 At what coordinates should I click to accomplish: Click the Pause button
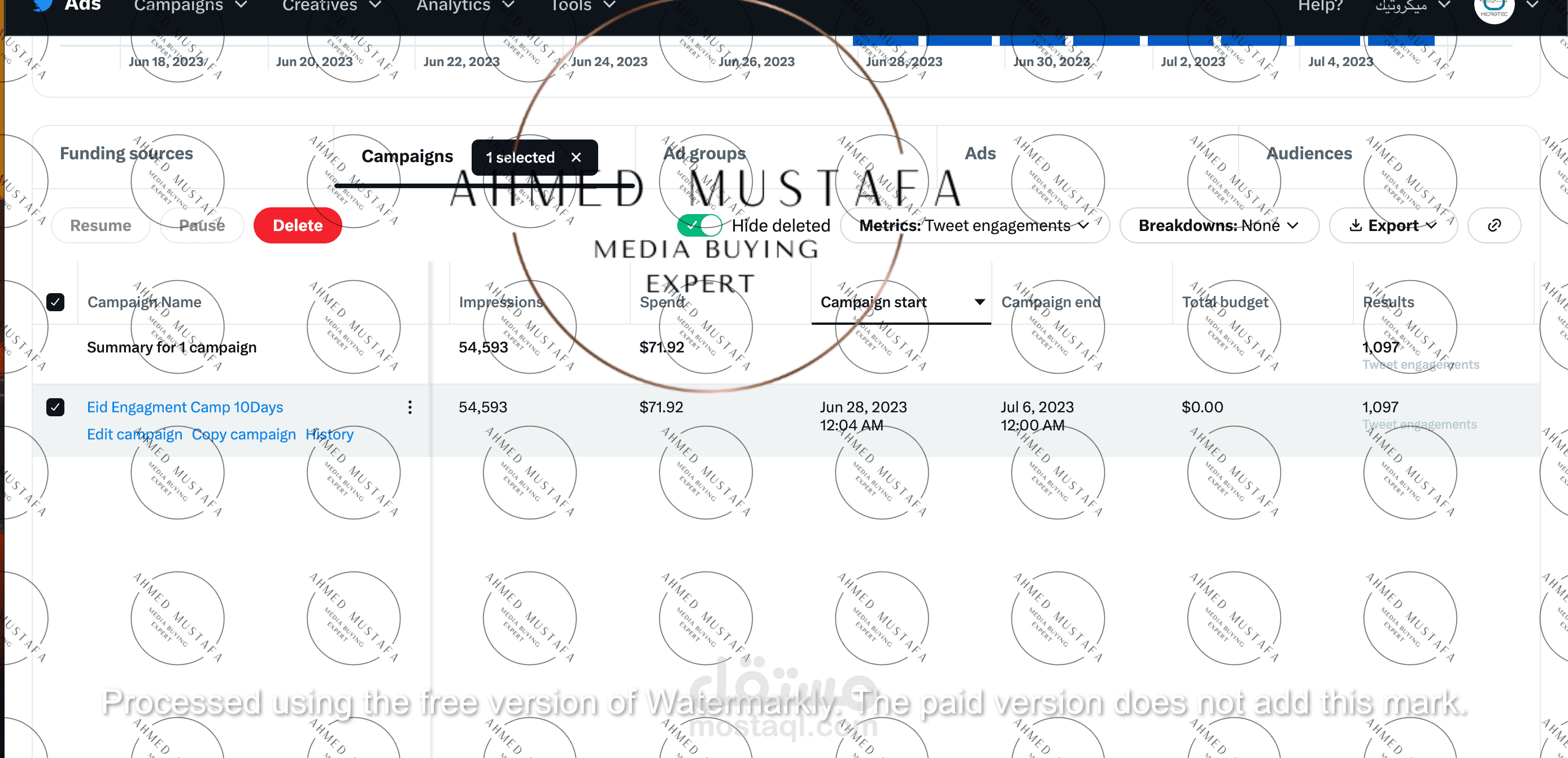202,225
